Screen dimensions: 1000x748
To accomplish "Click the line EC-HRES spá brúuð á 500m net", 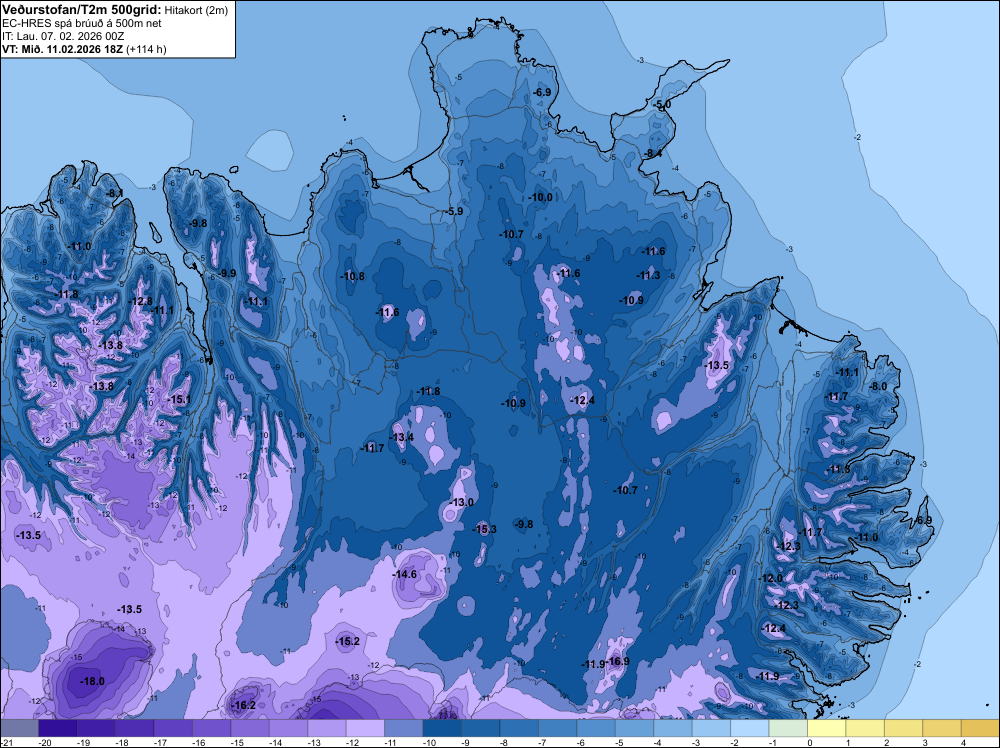I will (82, 23).
